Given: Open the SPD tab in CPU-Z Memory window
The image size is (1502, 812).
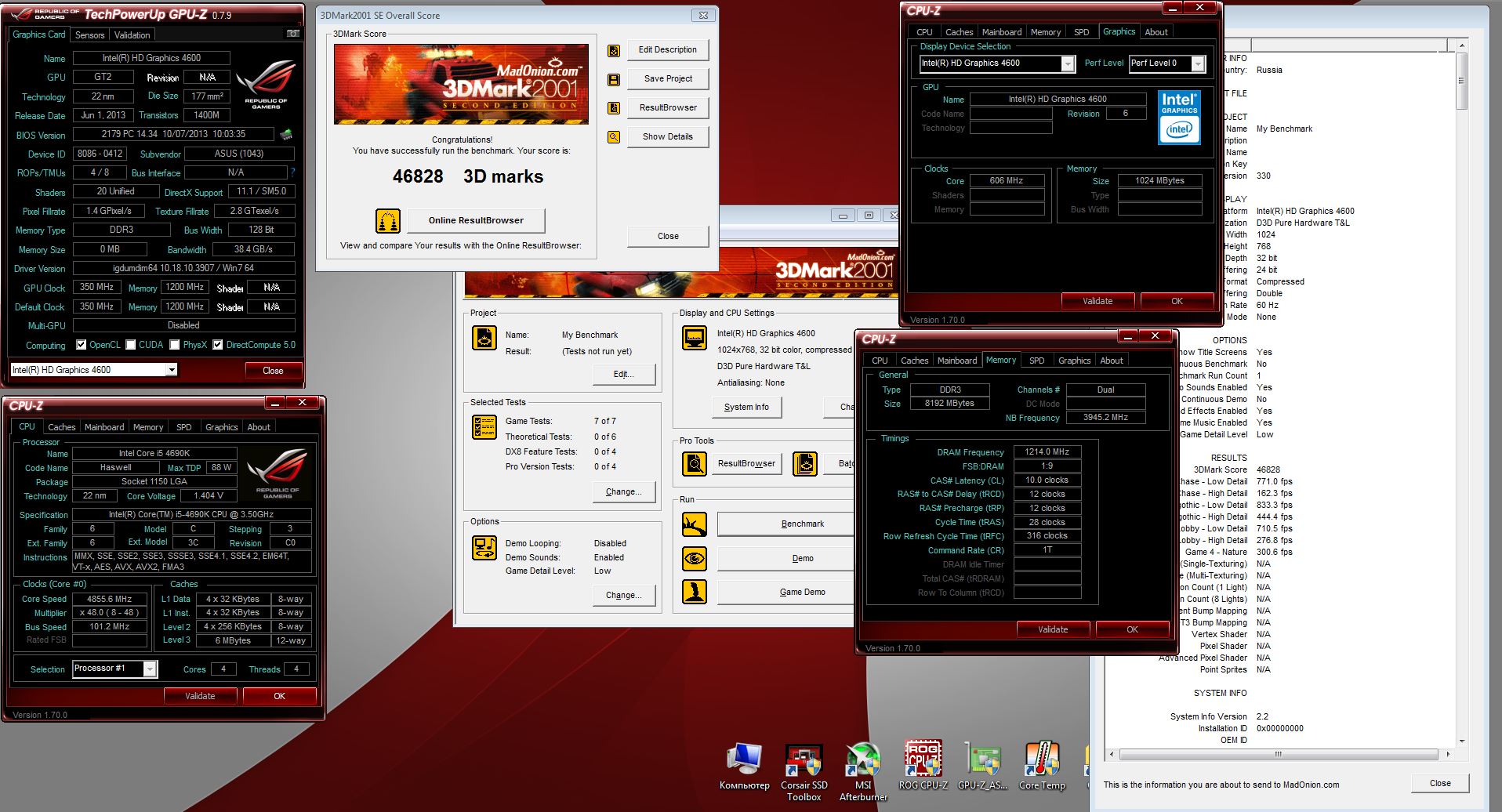Looking at the screenshot, I should tap(1036, 361).
